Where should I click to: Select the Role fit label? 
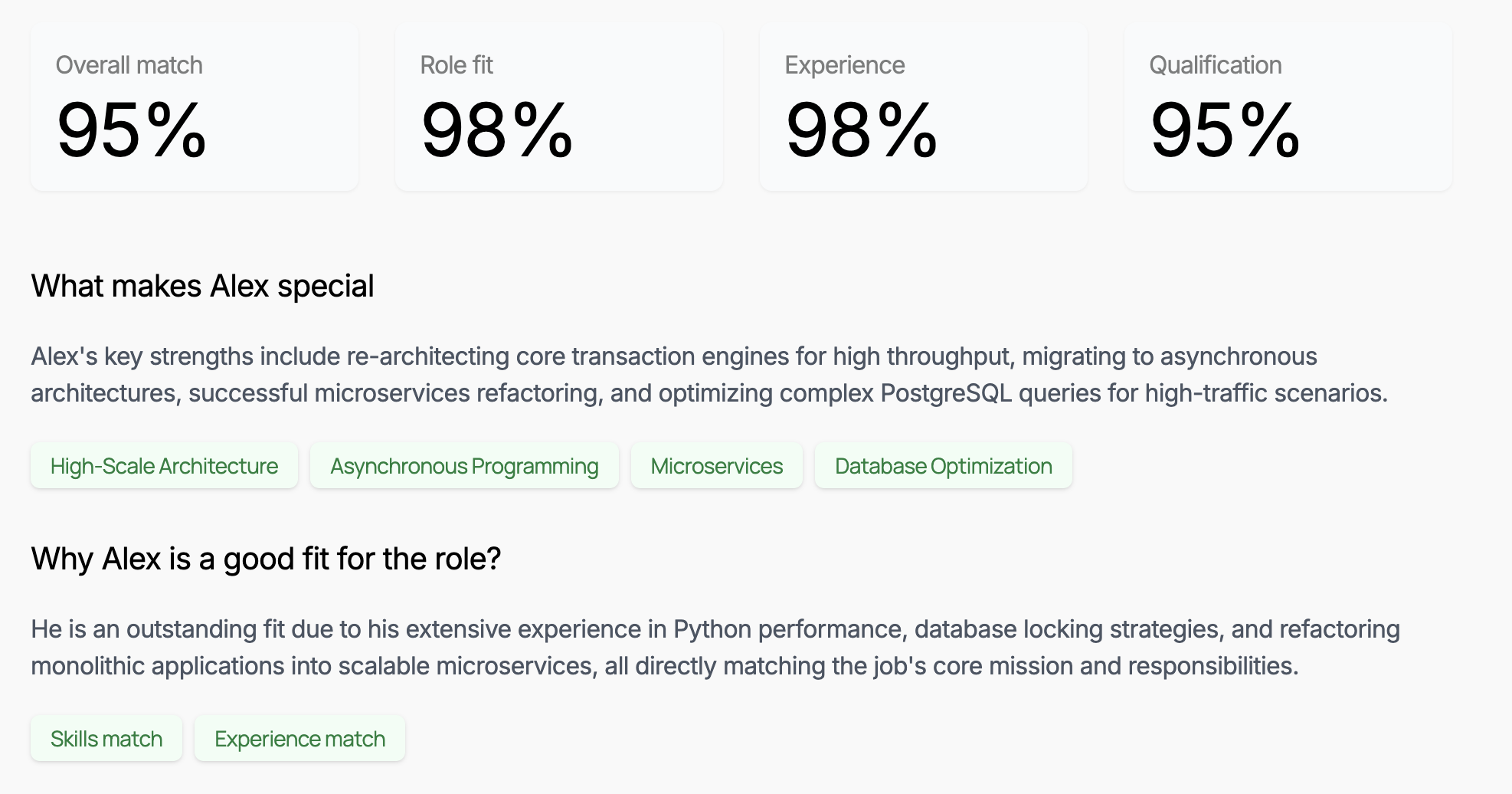(x=457, y=65)
